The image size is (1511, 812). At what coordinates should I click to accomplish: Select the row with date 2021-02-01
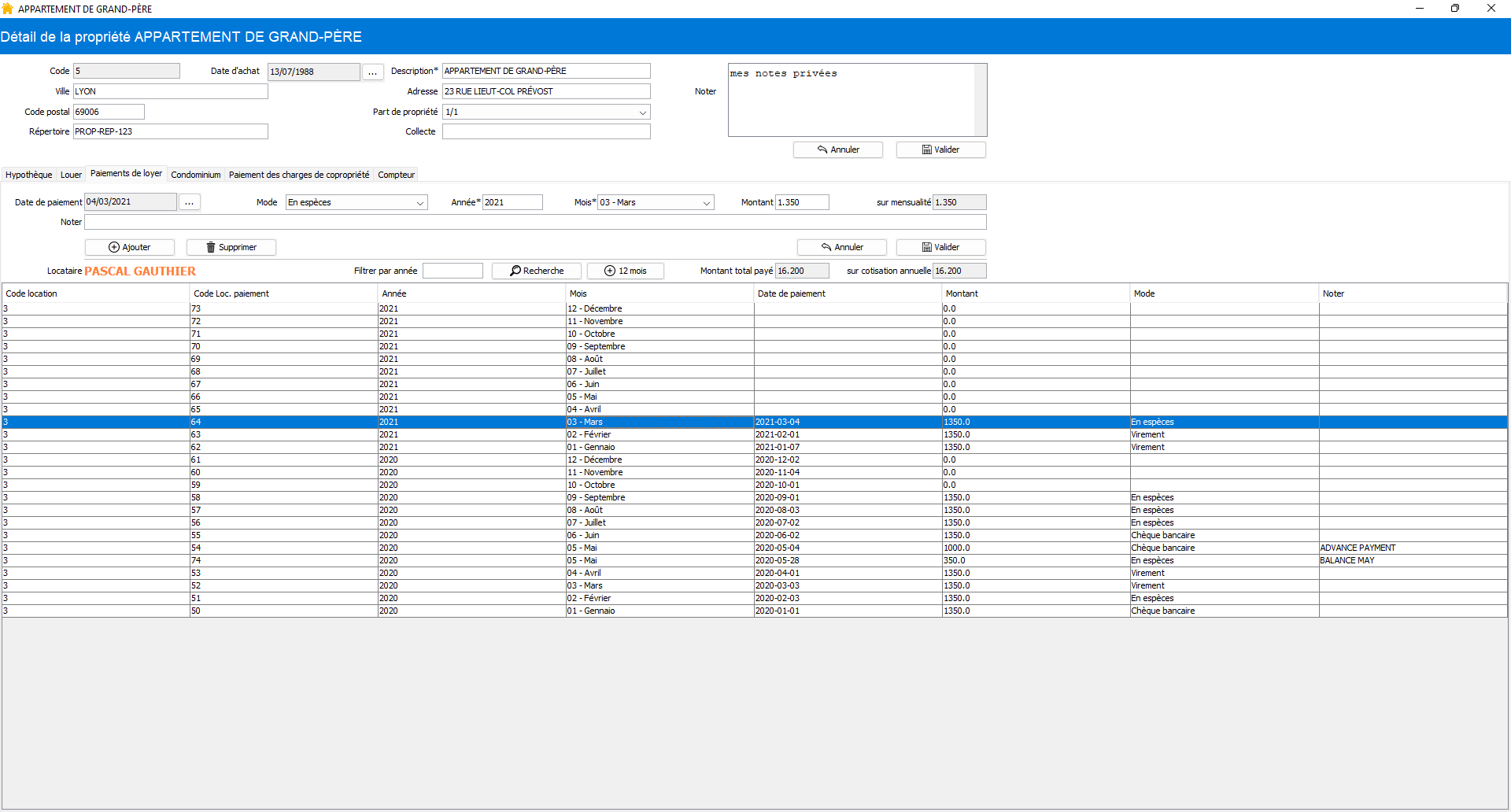(x=755, y=434)
